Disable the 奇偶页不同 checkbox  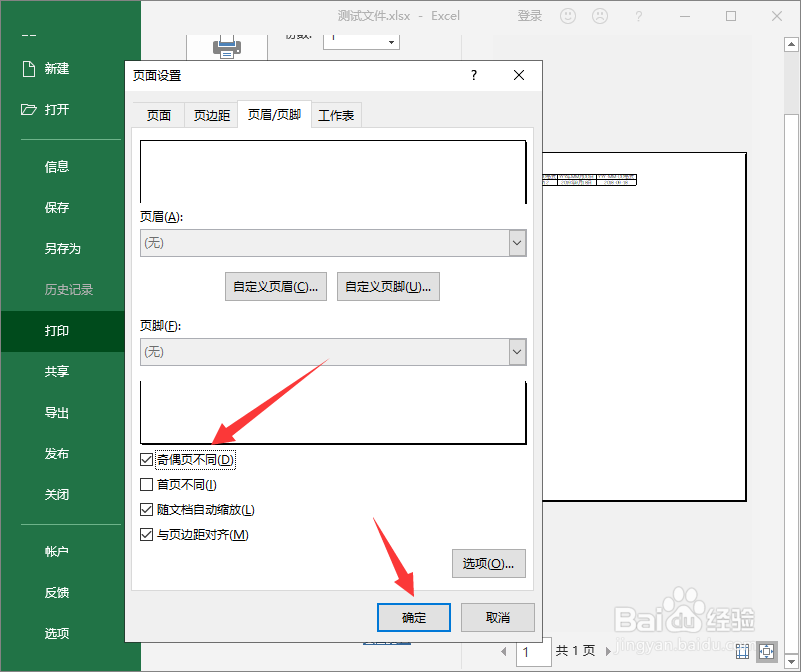point(146,459)
